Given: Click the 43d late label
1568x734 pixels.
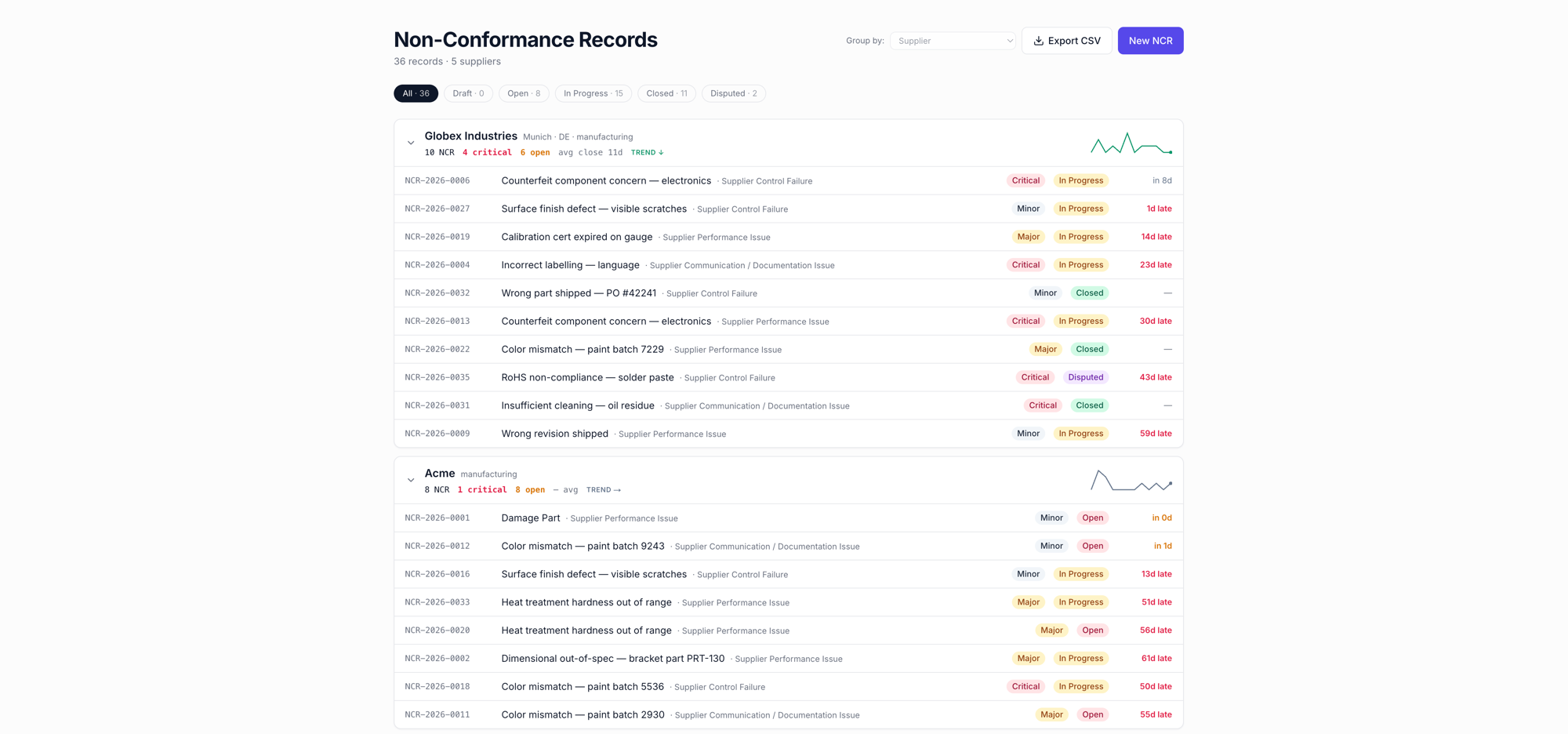Looking at the screenshot, I should pyautogui.click(x=1156, y=377).
